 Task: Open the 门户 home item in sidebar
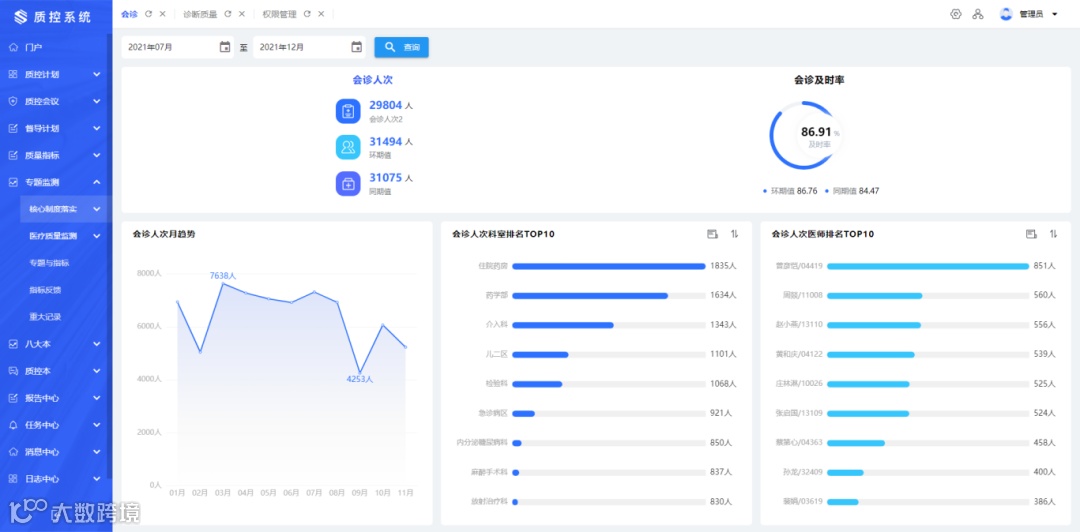coord(55,47)
